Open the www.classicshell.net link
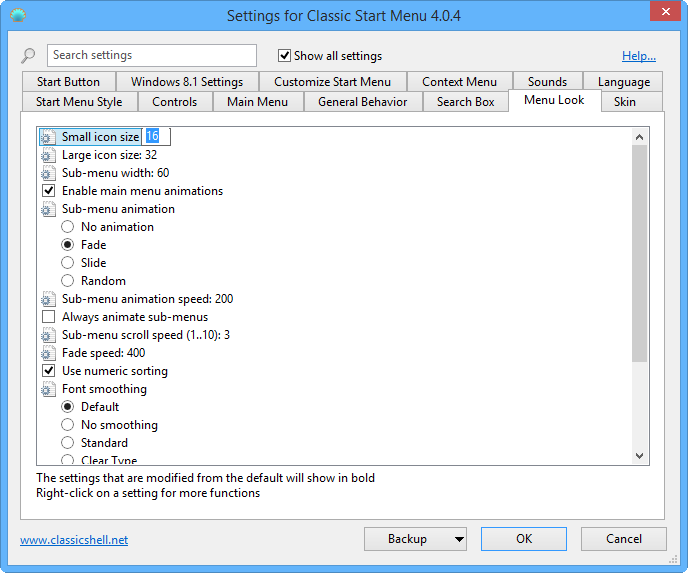The image size is (688, 573). coord(74,540)
